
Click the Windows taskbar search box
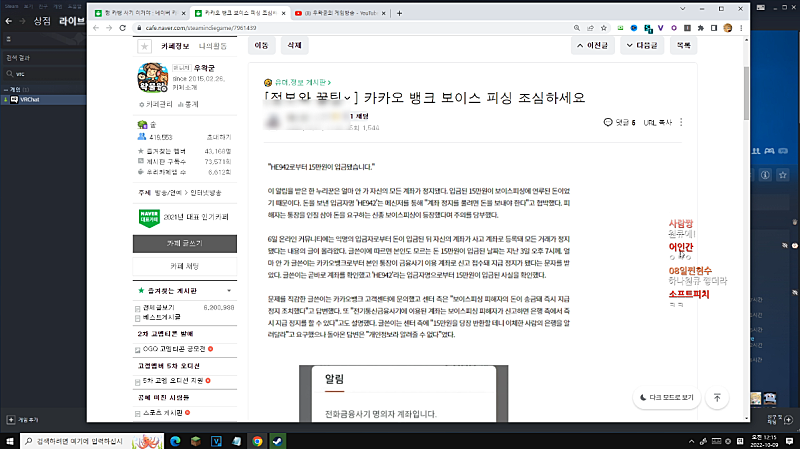pos(92,441)
